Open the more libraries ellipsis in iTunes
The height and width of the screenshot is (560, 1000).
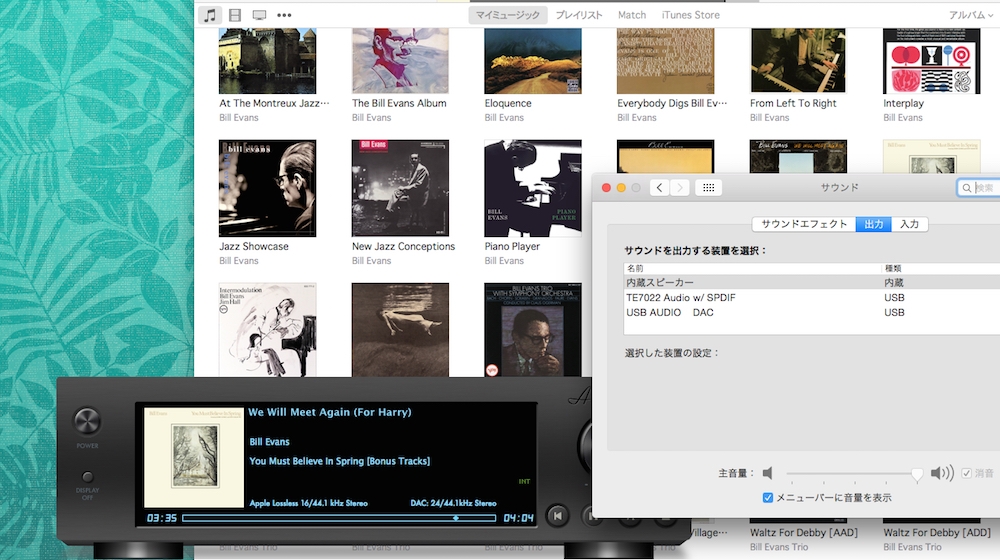[284, 15]
